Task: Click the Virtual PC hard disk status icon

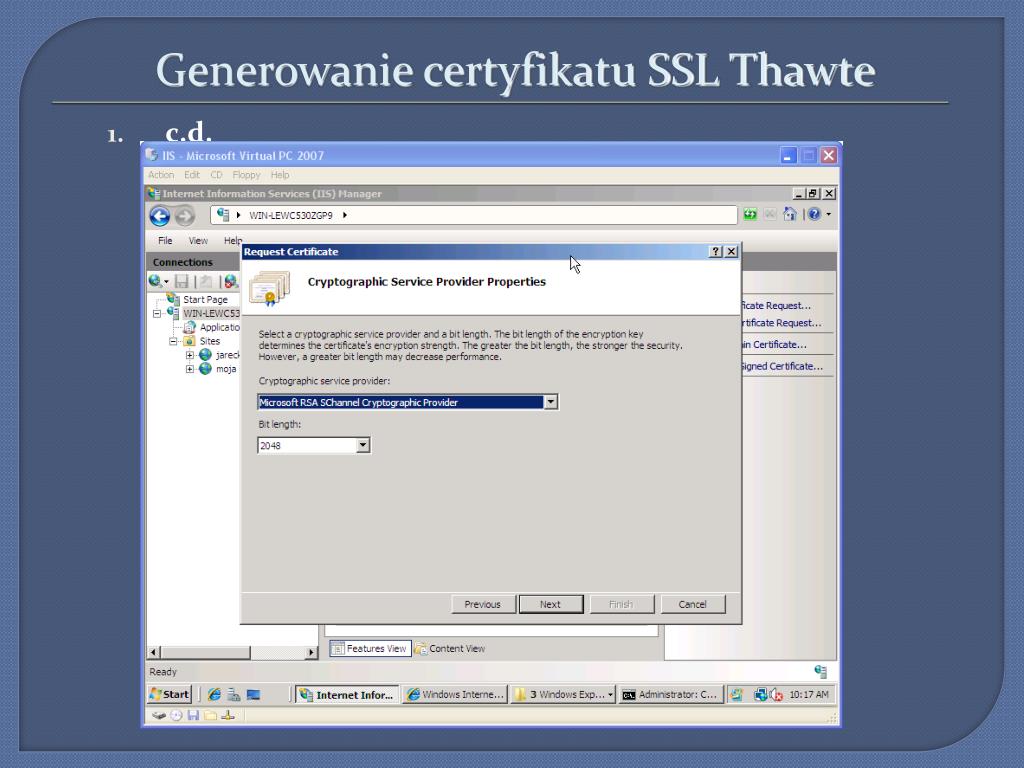Action: coord(159,715)
